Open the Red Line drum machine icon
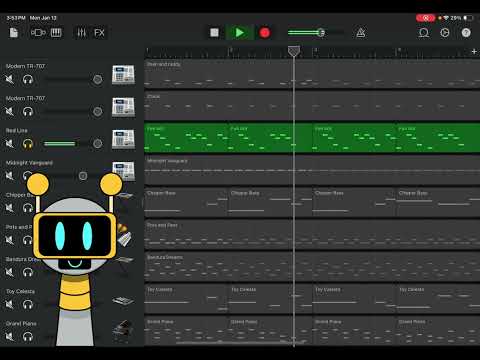This screenshot has width=480, height=360. (x=123, y=139)
